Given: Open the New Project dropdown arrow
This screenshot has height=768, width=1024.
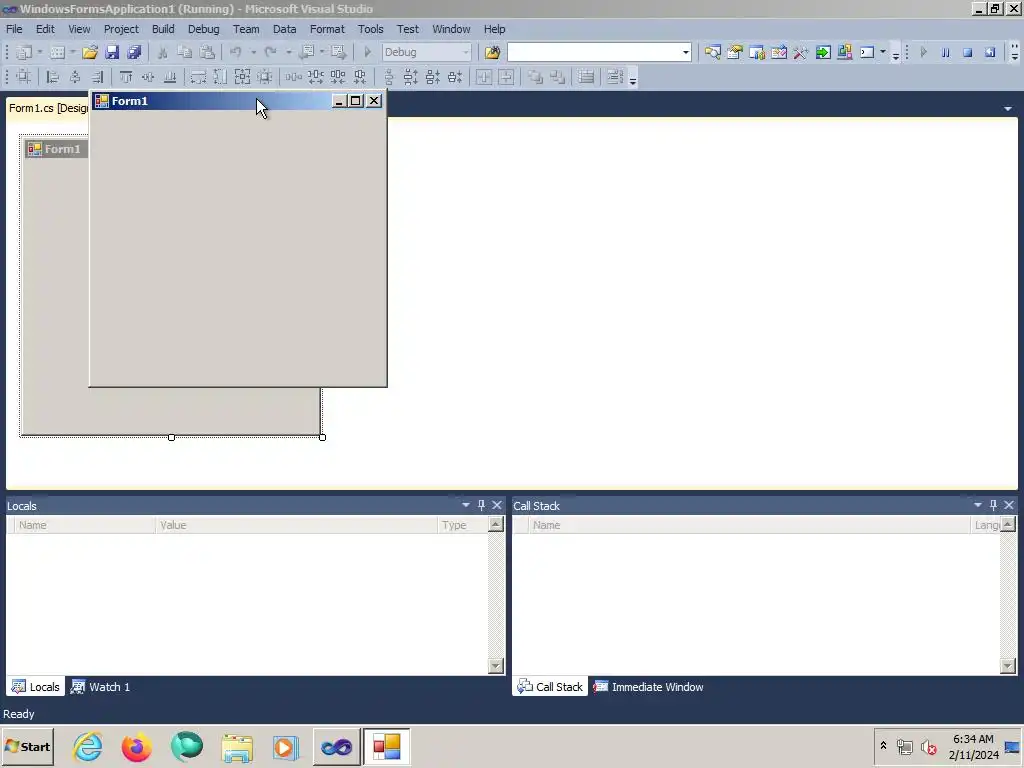Looking at the screenshot, I should pyautogui.click(x=40, y=52).
